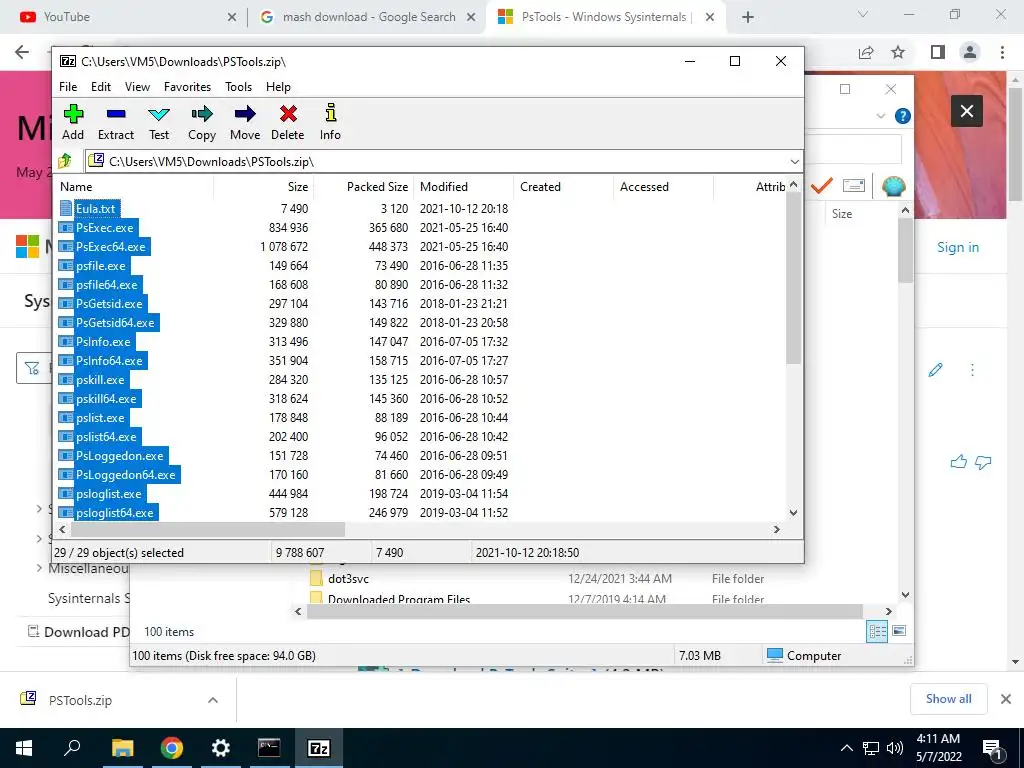Run the Test archive tool
This screenshot has width=1024, height=768.
159,121
